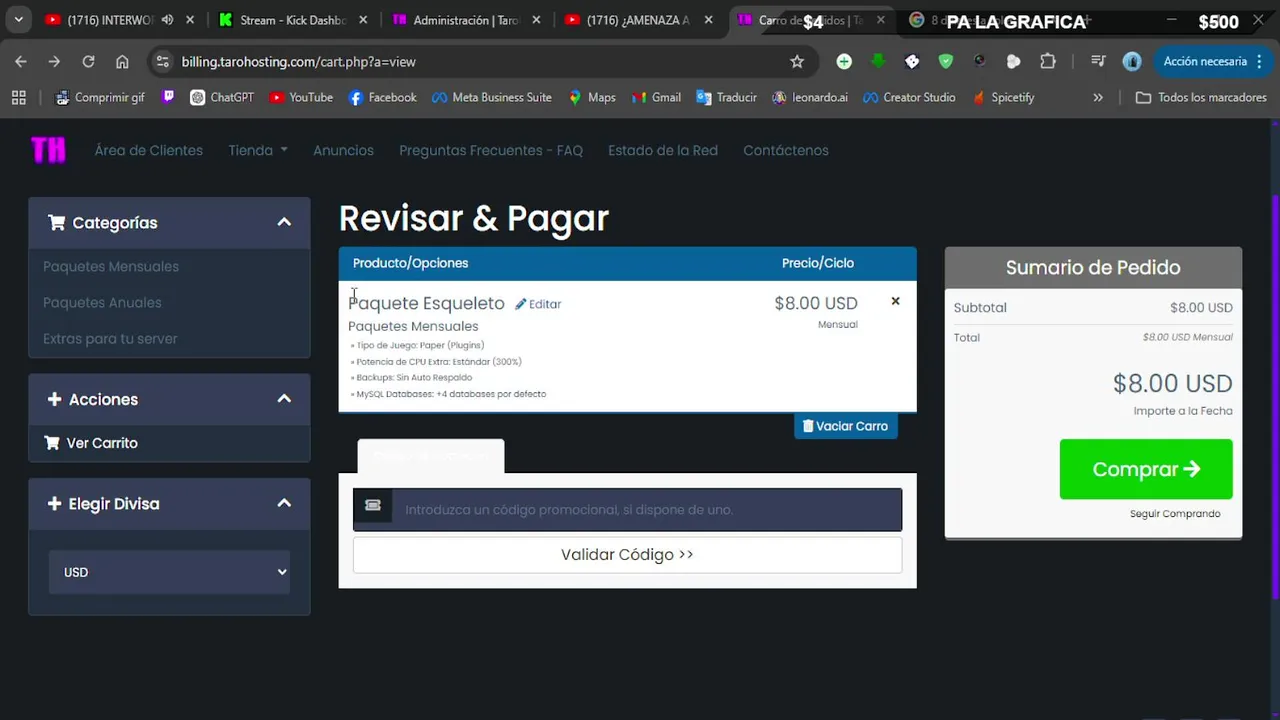This screenshot has width=1280, height=720.
Task: Bookmark this page with the star icon
Action: pyautogui.click(x=797, y=61)
